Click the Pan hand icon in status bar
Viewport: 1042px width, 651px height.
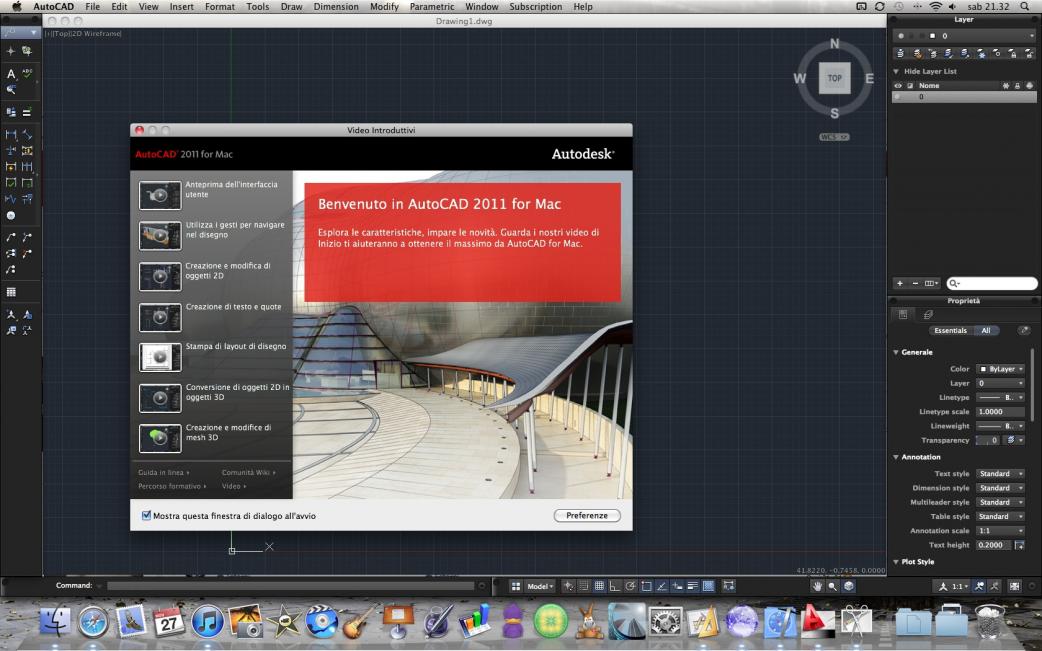tap(817, 586)
